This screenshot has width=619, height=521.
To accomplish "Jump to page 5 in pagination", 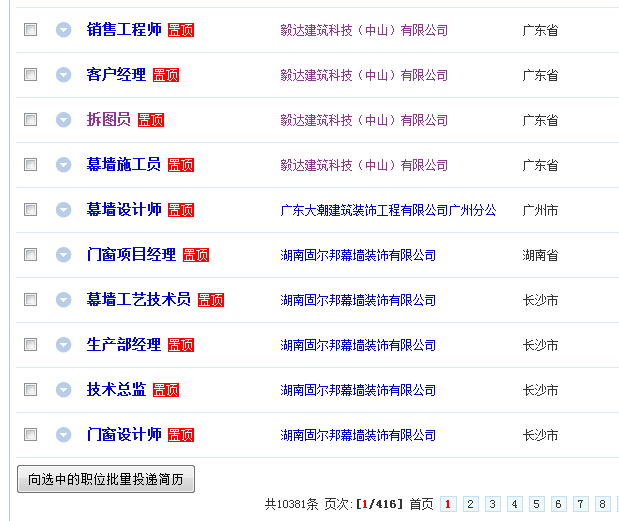I will [x=537, y=504].
